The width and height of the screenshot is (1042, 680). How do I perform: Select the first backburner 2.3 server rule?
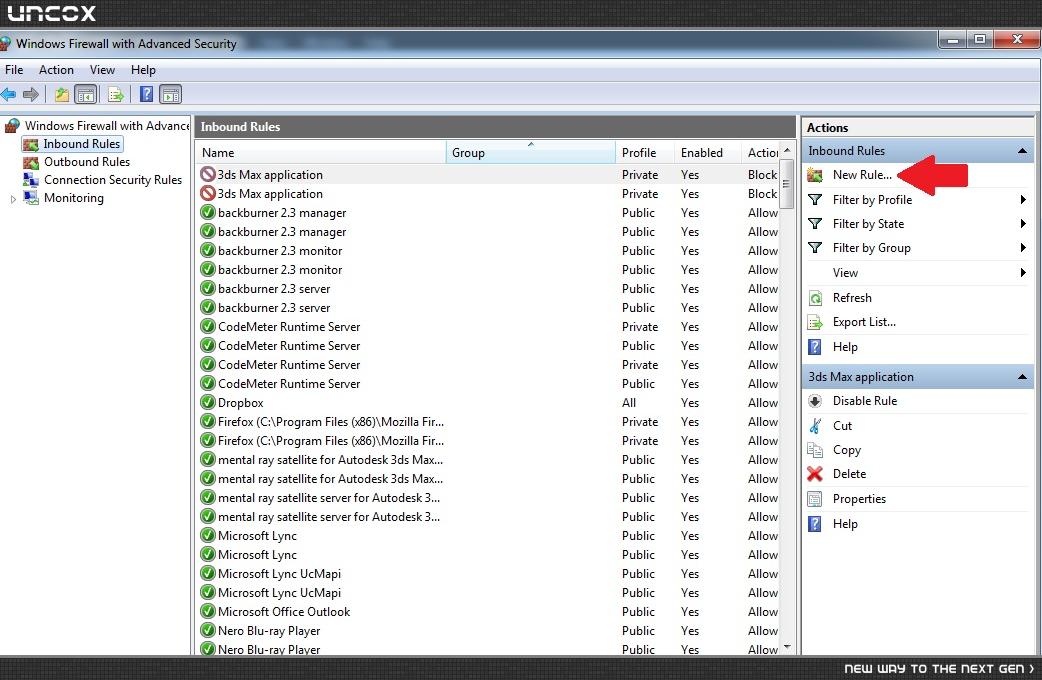coord(488,288)
